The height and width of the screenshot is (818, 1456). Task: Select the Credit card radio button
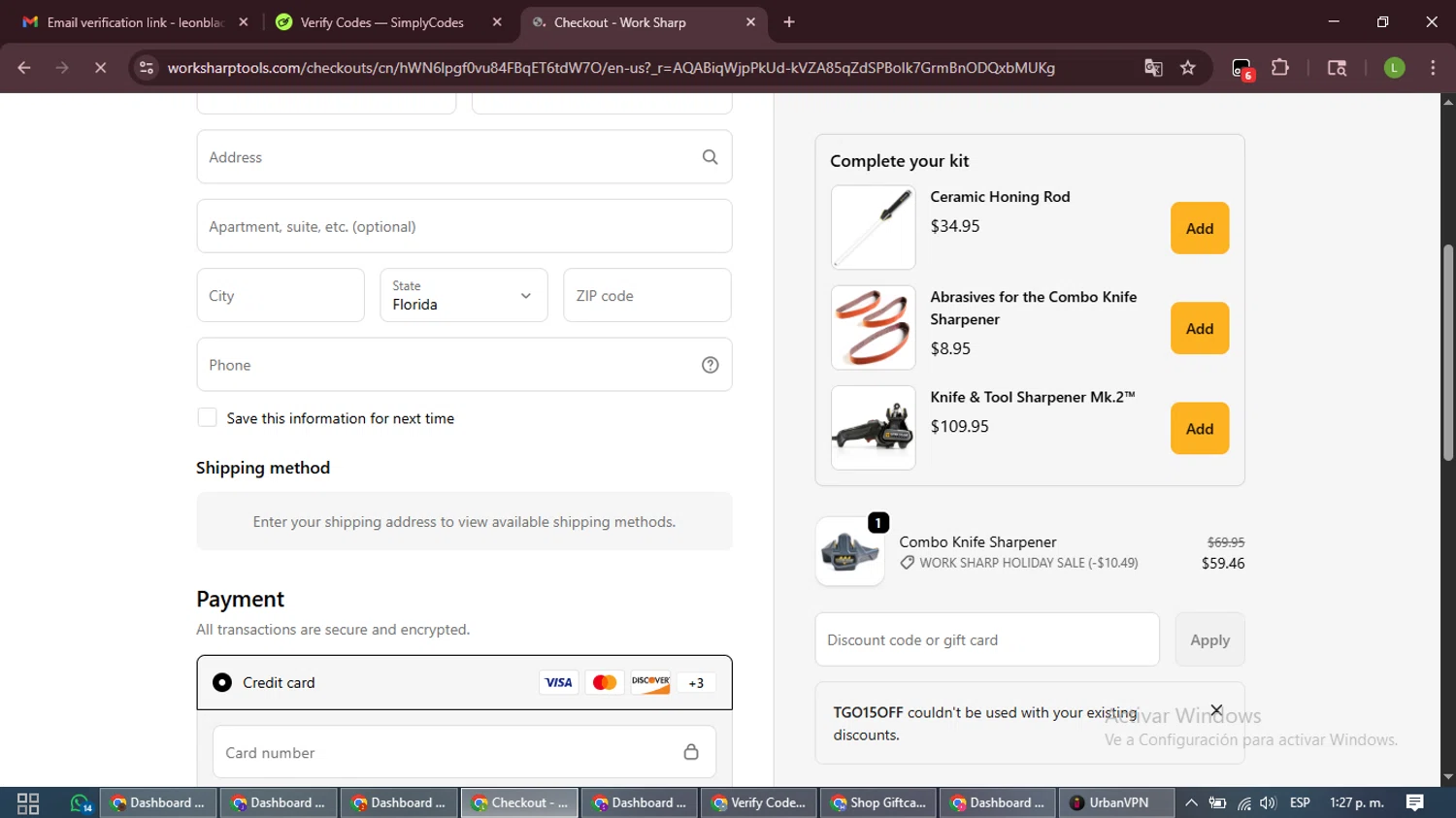click(x=222, y=682)
